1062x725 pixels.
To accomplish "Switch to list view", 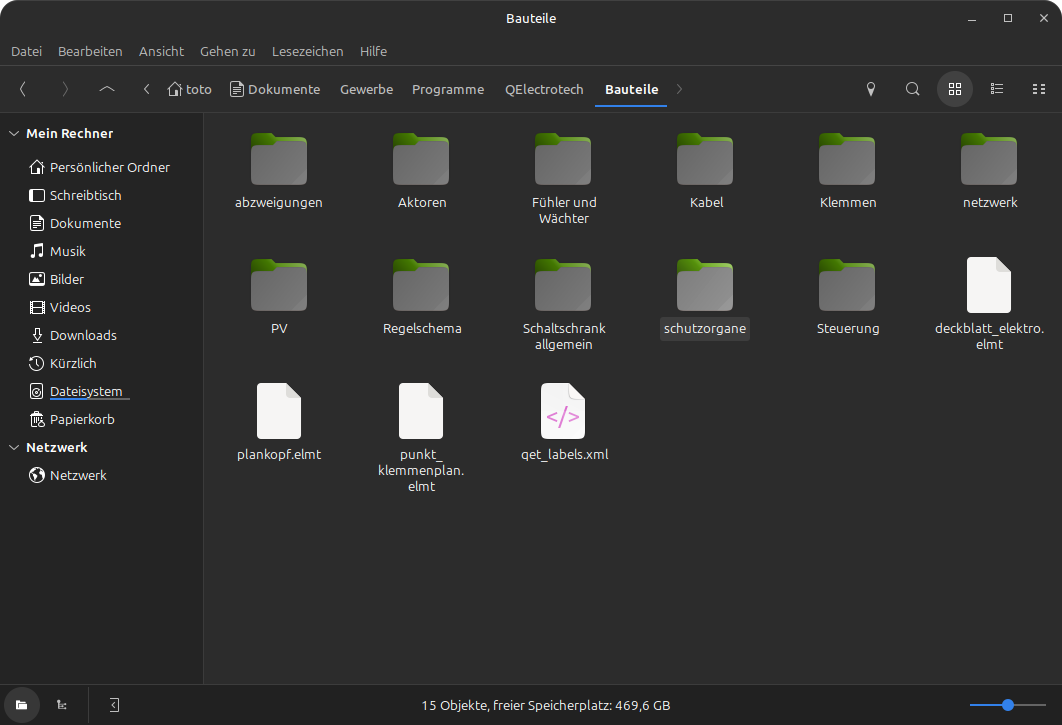I will 996,89.
